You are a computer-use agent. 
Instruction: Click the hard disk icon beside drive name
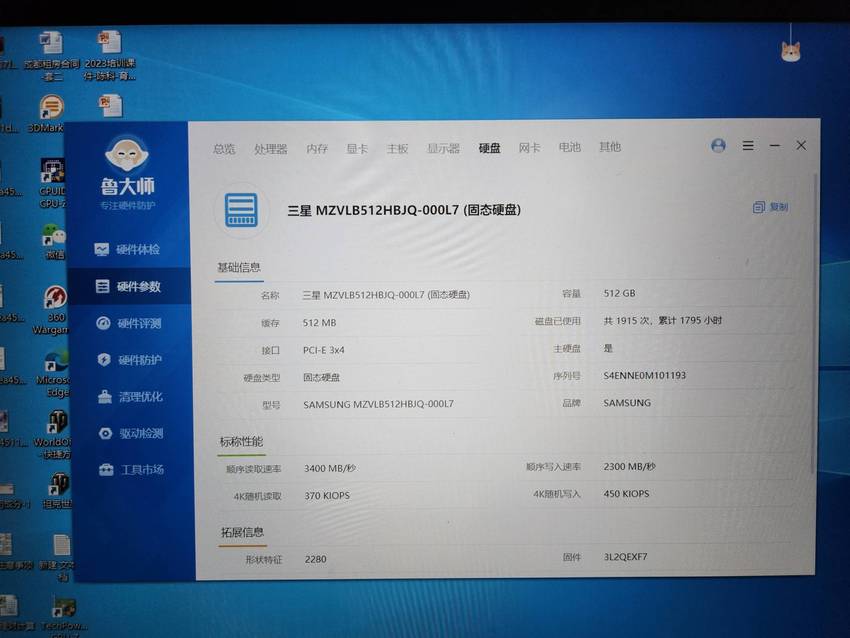click(x=241, y=210)
